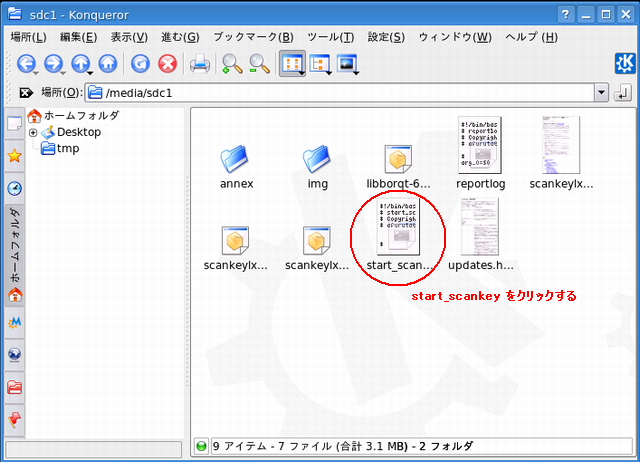Reload the current folder view
The width and height of the screenshot is (640, 462).
coord(140,63)
